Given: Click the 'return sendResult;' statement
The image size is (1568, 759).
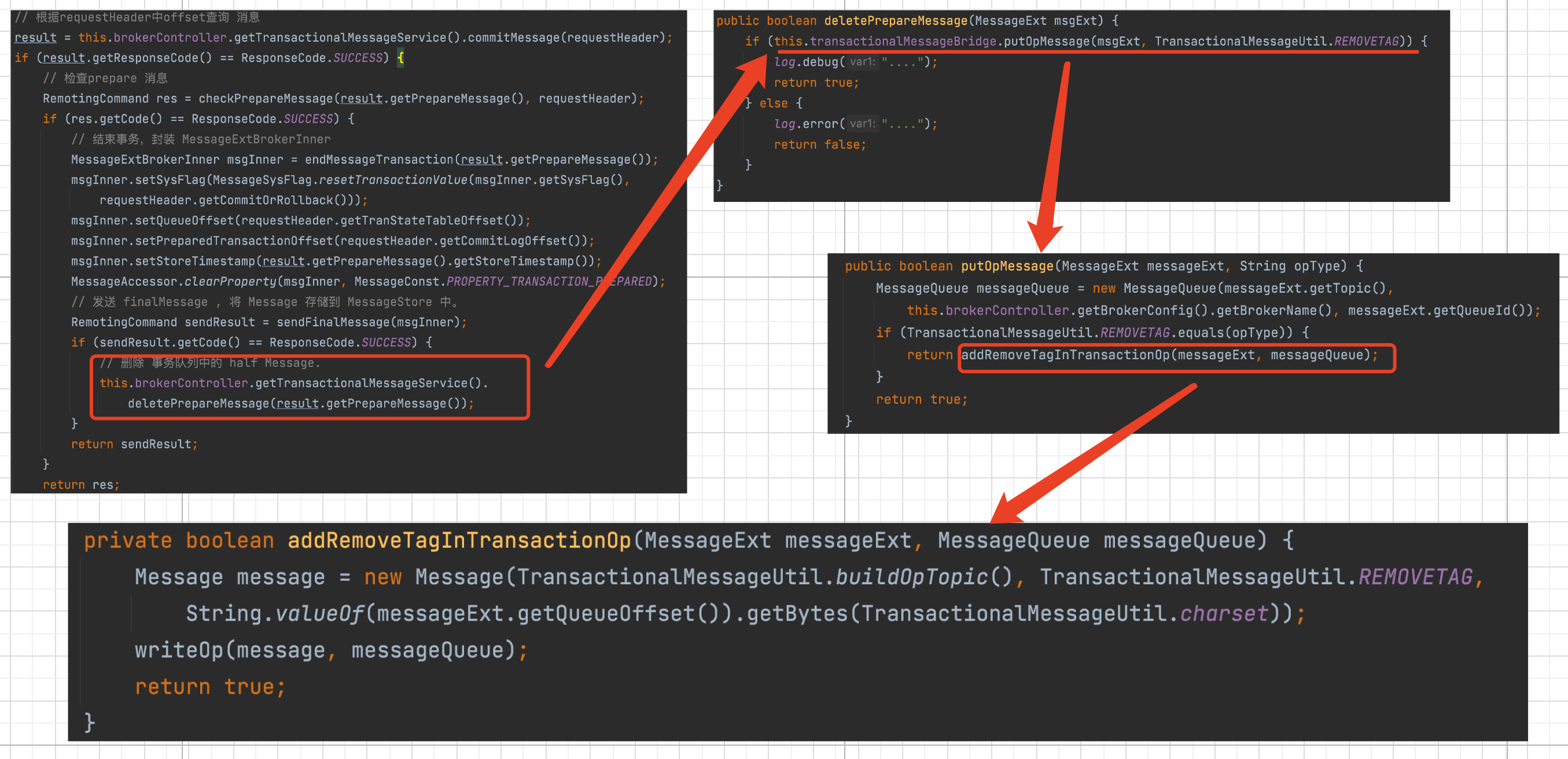Looking at the screenshot, I should 134,444.
